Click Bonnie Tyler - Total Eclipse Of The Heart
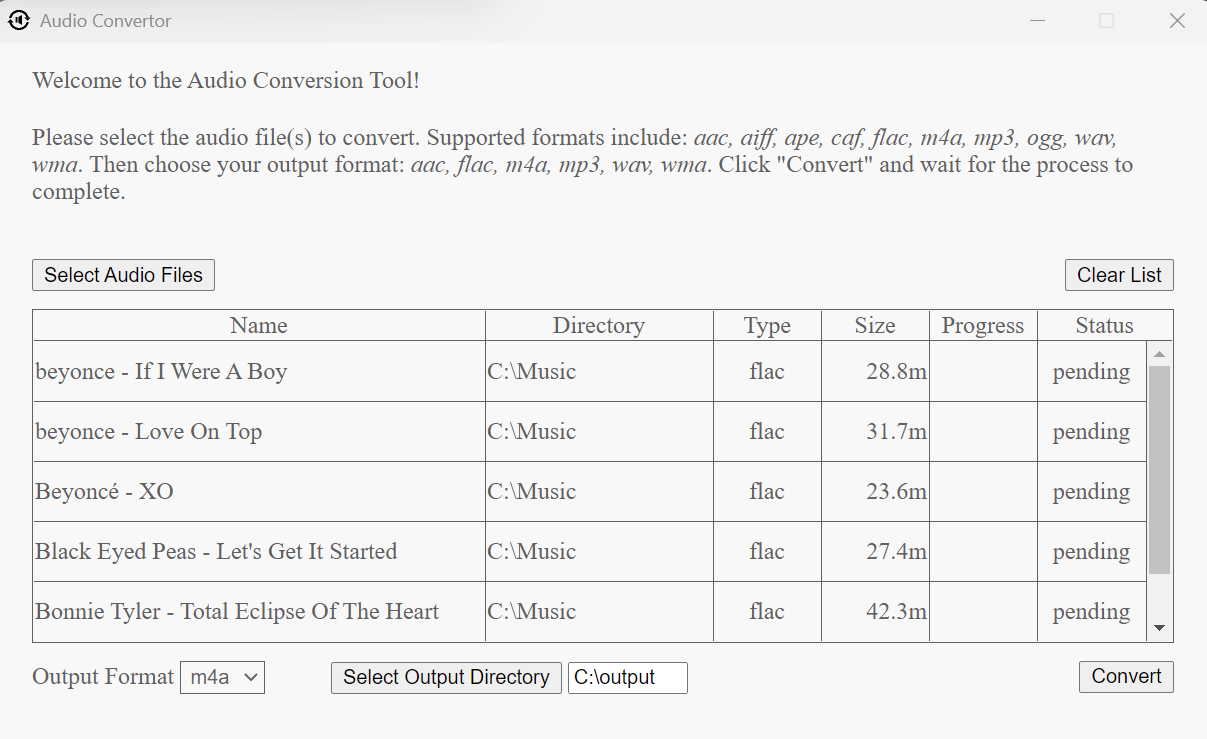 [x=258, y=611]
